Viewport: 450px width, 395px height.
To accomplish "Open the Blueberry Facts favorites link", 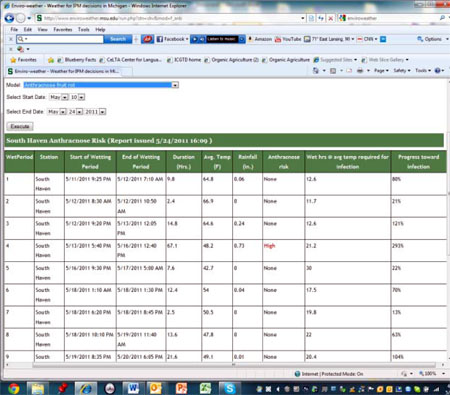I will pos(77,60).
